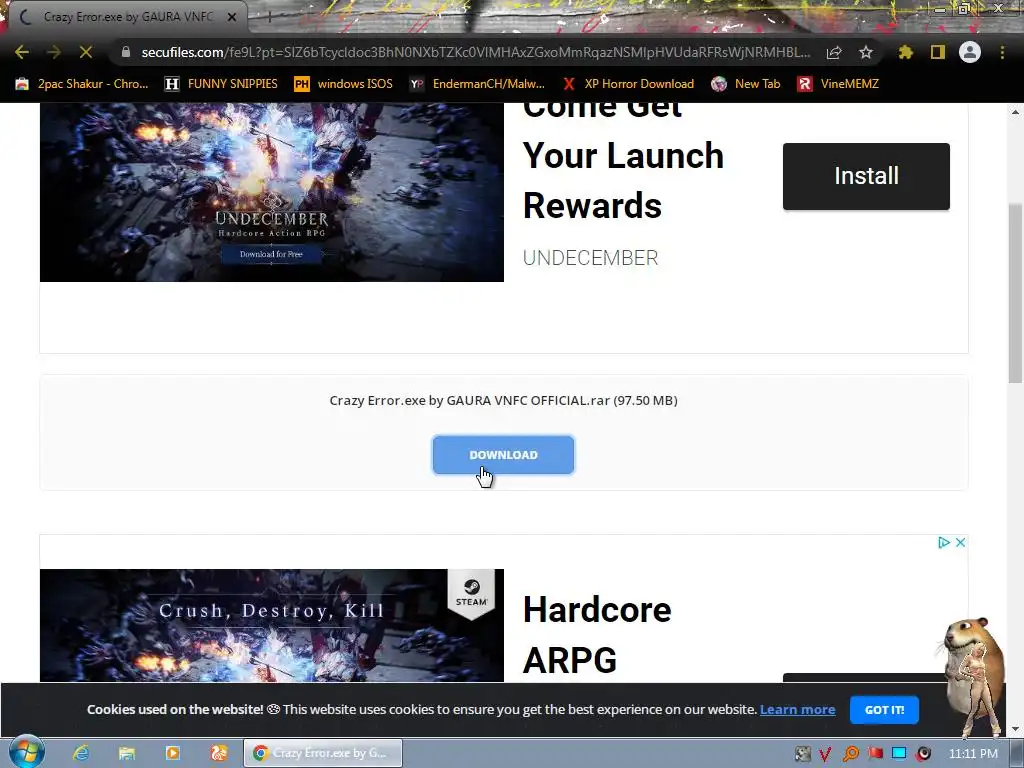Click the AdChoices triangle icon
Screen dimensions: 1024x768
tap(944, 543)
